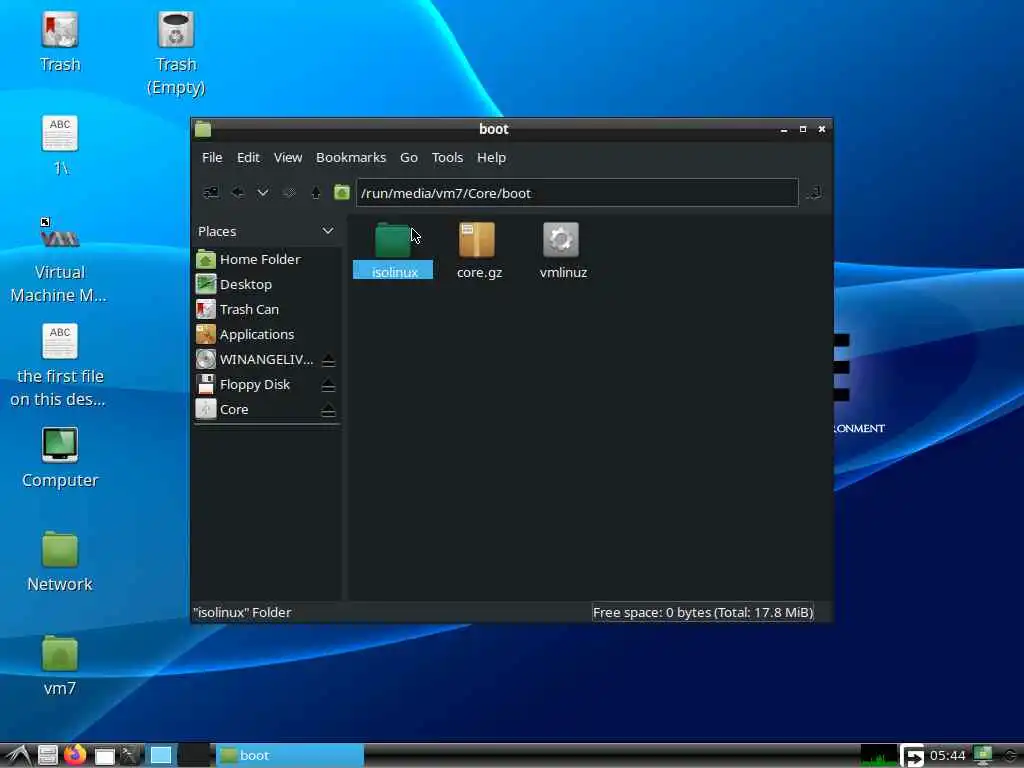This screenshot has width=1024, height=768.
Task: Open the WINANGELIV... volume in Places
Action: (256, 359)
